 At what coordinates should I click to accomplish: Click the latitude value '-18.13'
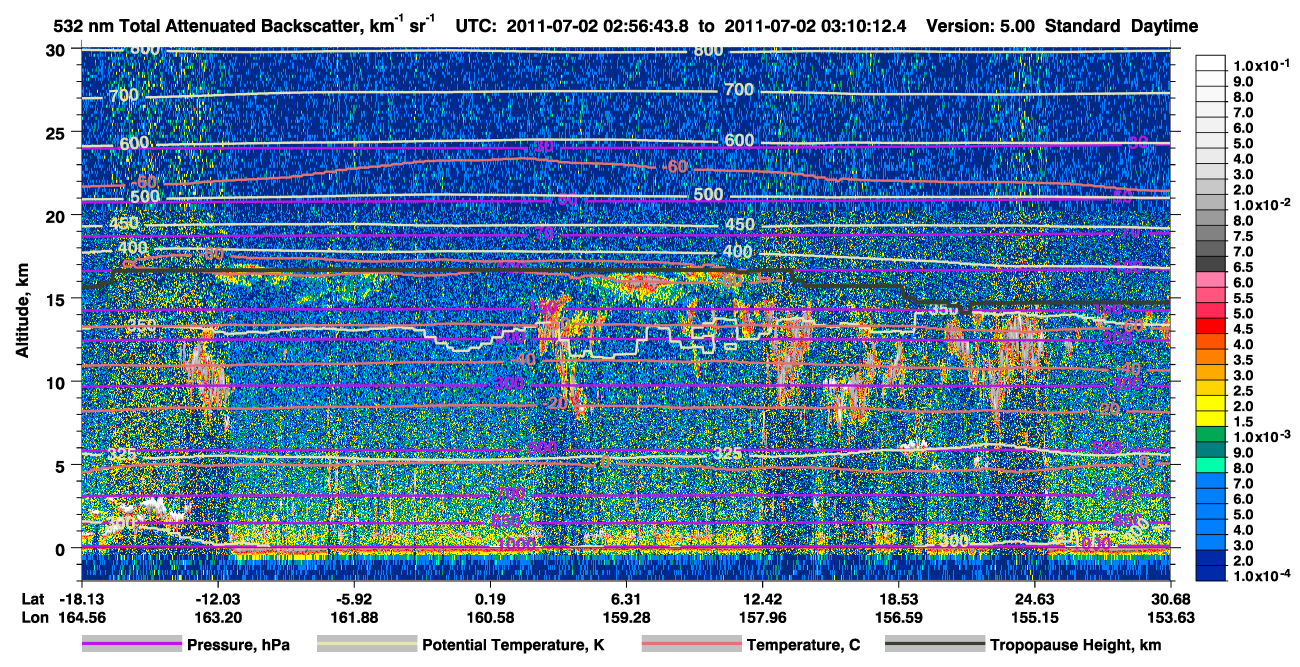pyautogui.click(x=81, y=598)
